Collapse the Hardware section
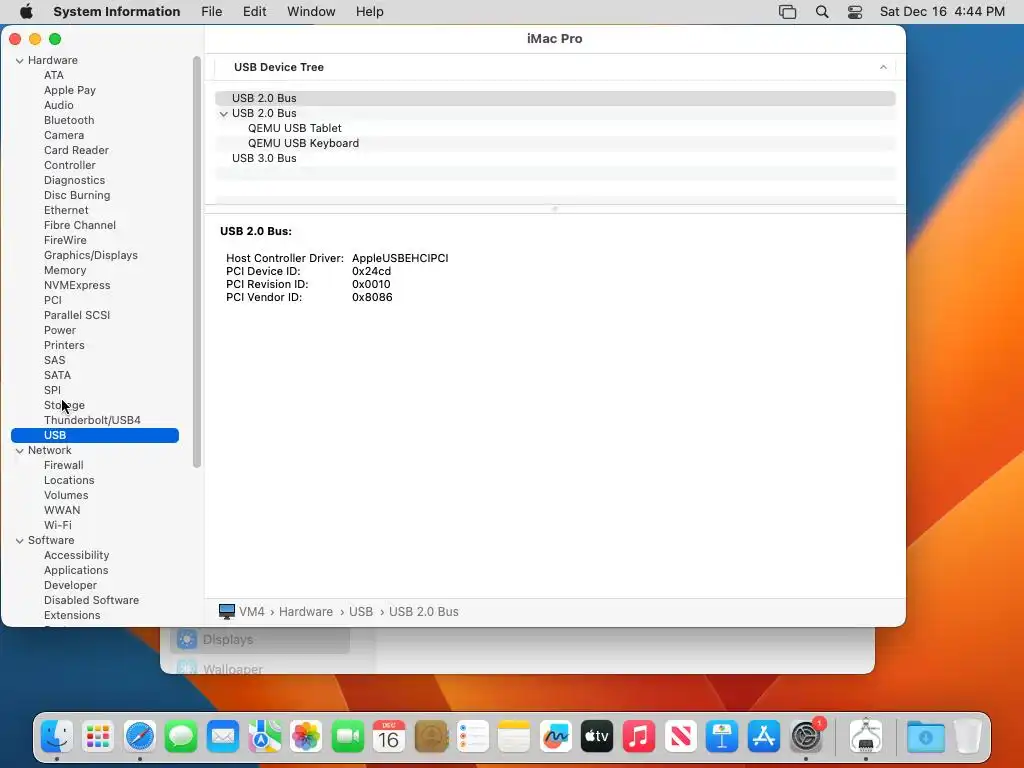 (x=20, y=61)
